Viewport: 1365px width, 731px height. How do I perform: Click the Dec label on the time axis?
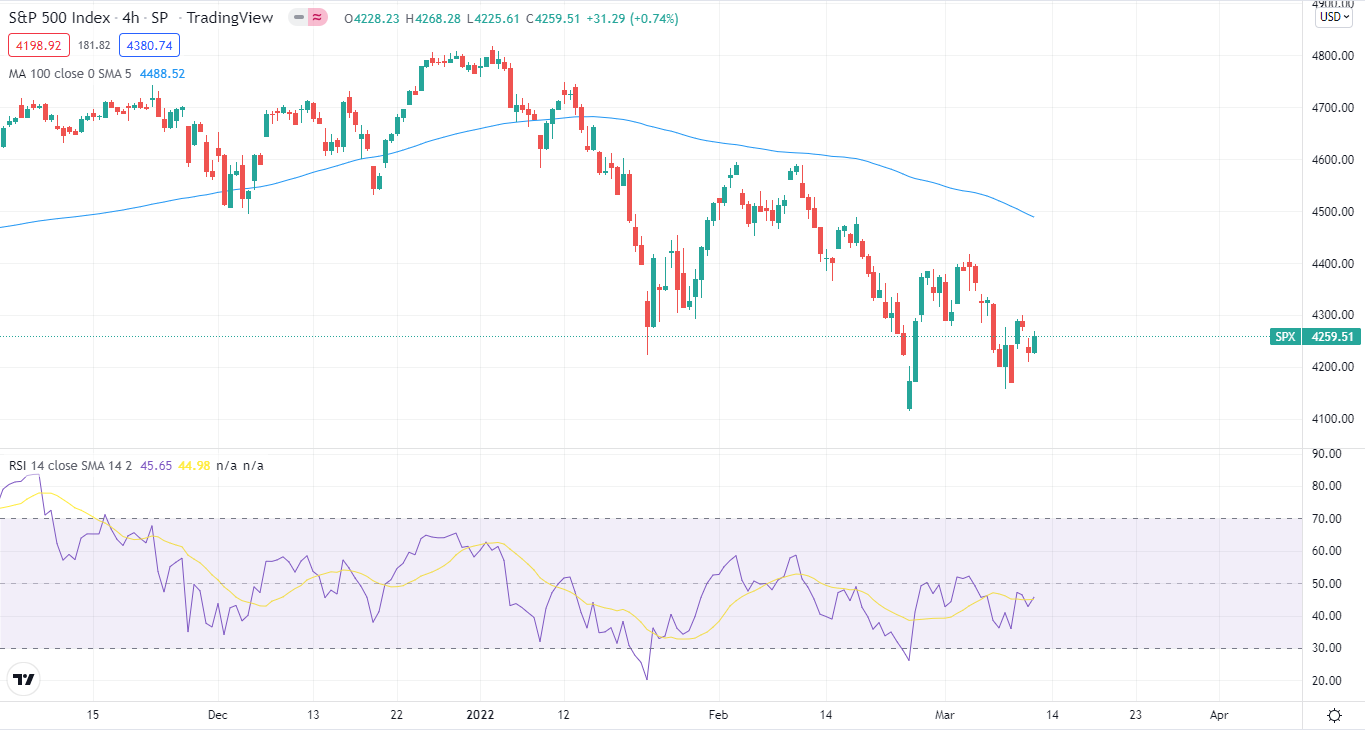coord(218,715)
